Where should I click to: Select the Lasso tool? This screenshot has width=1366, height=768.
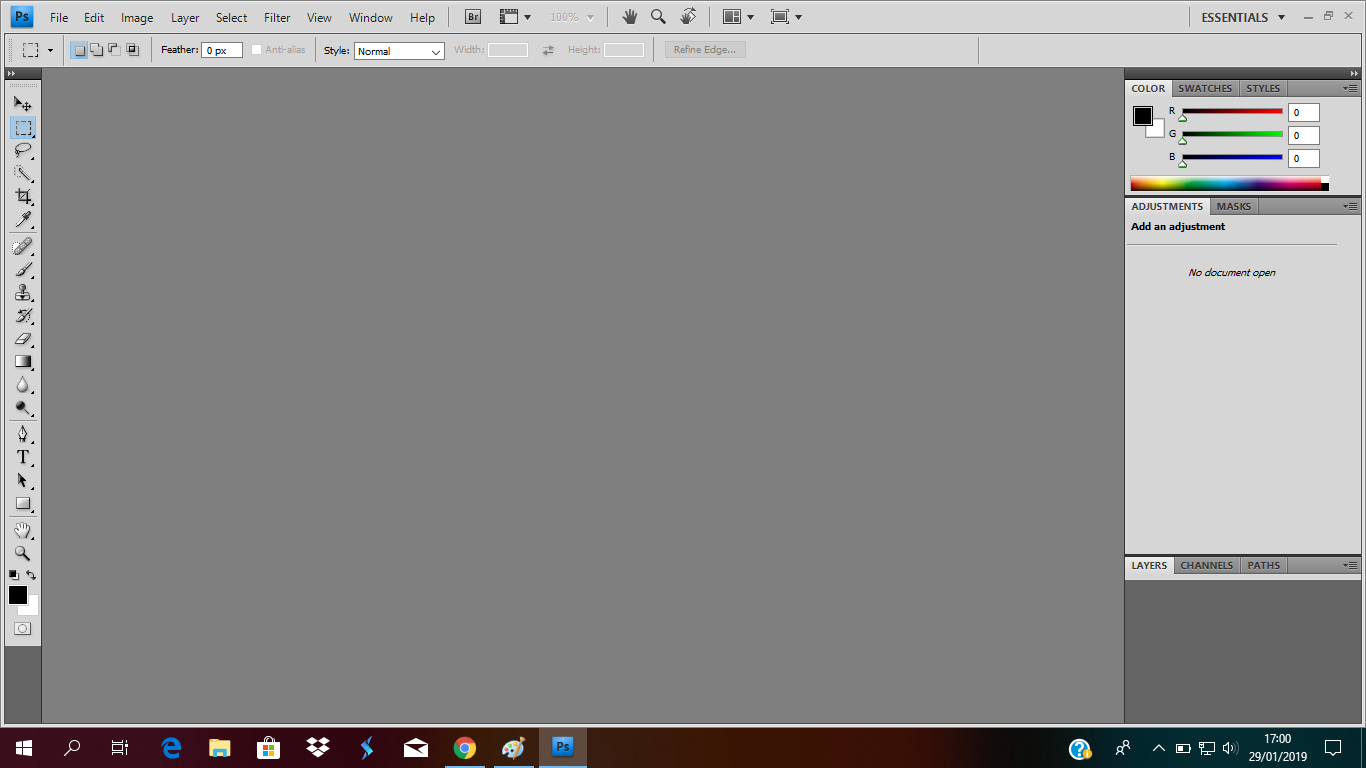(x=23, y=151)
